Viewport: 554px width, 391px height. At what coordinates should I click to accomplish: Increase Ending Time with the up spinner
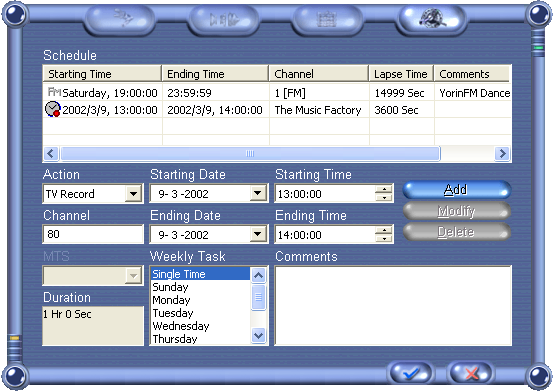(x=384, y=230)
